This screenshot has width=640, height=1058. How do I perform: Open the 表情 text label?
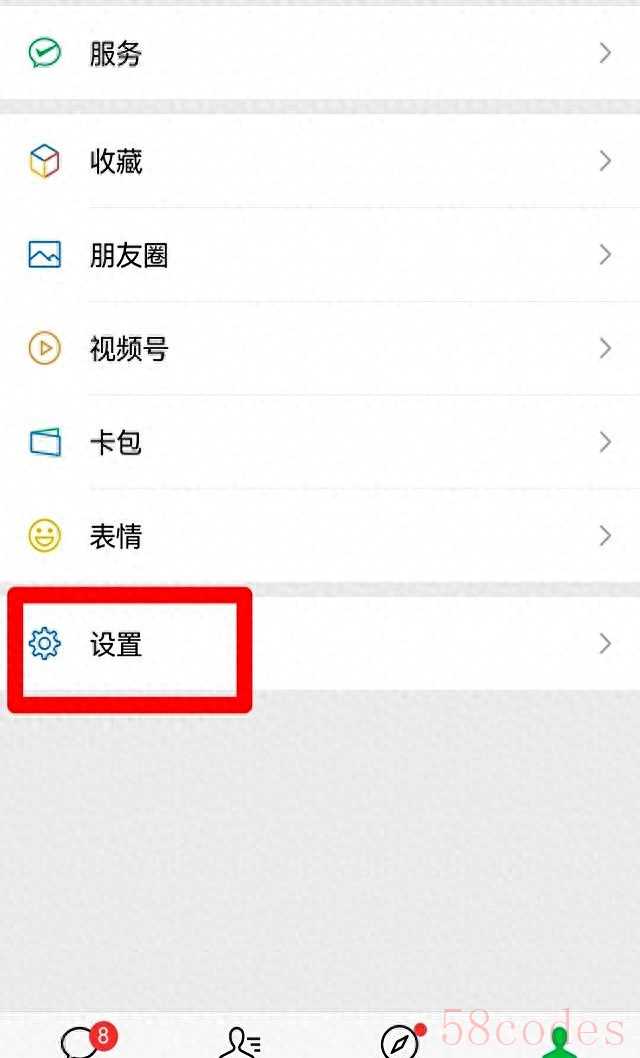tap(116, 536)
